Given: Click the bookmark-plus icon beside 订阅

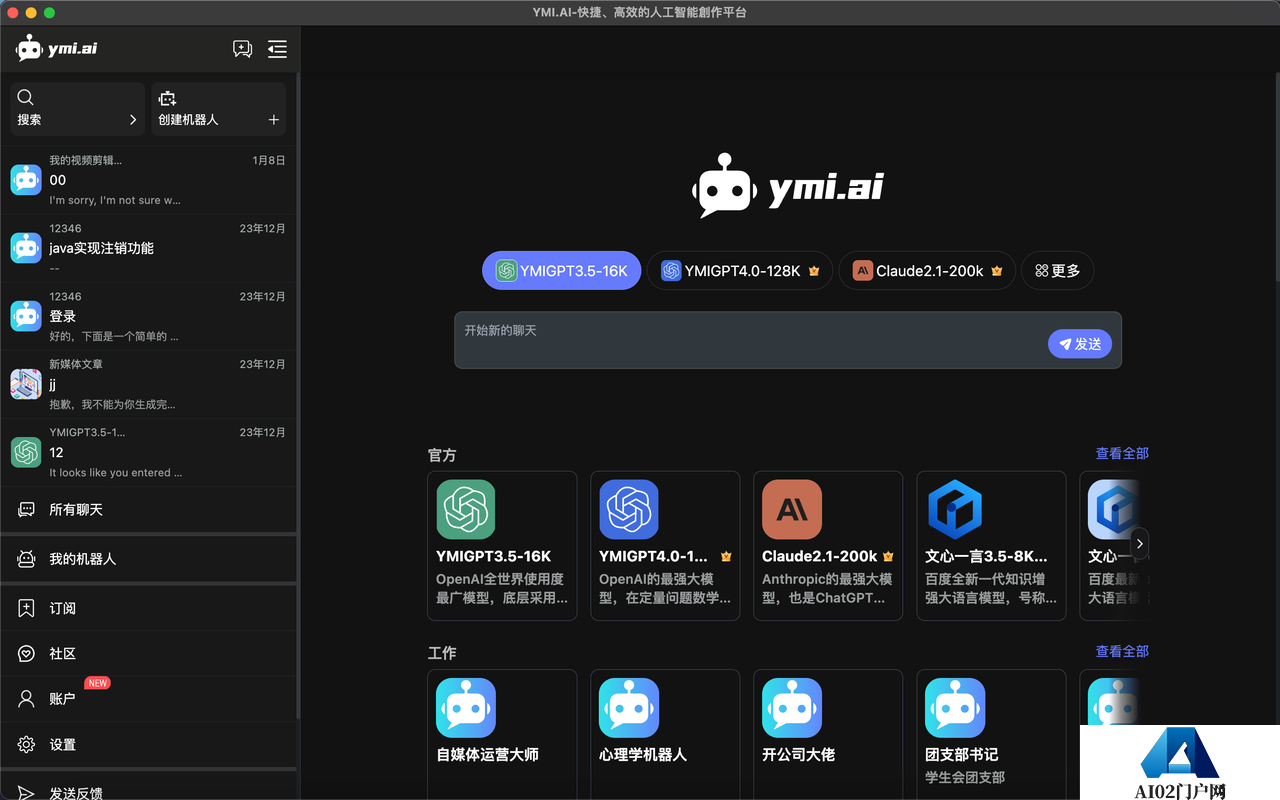Looking at the screenshot, I should point(27,608).
